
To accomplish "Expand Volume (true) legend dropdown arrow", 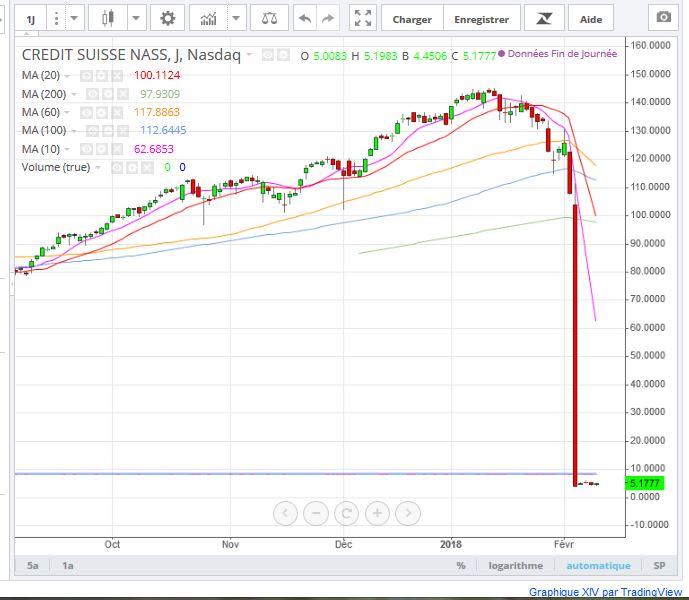I will pos(98,167).
